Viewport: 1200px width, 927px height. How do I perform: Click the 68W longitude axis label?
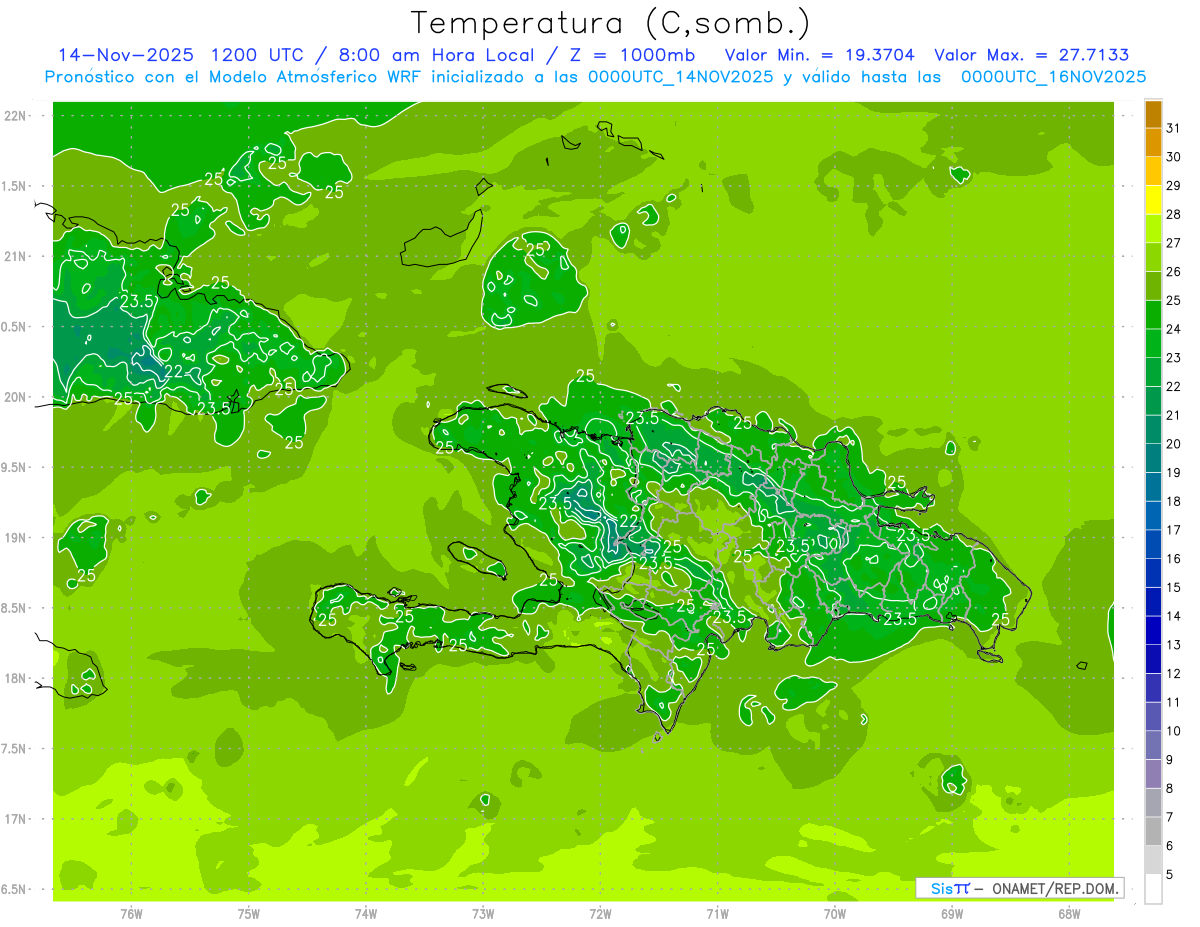coord(1069,914)
